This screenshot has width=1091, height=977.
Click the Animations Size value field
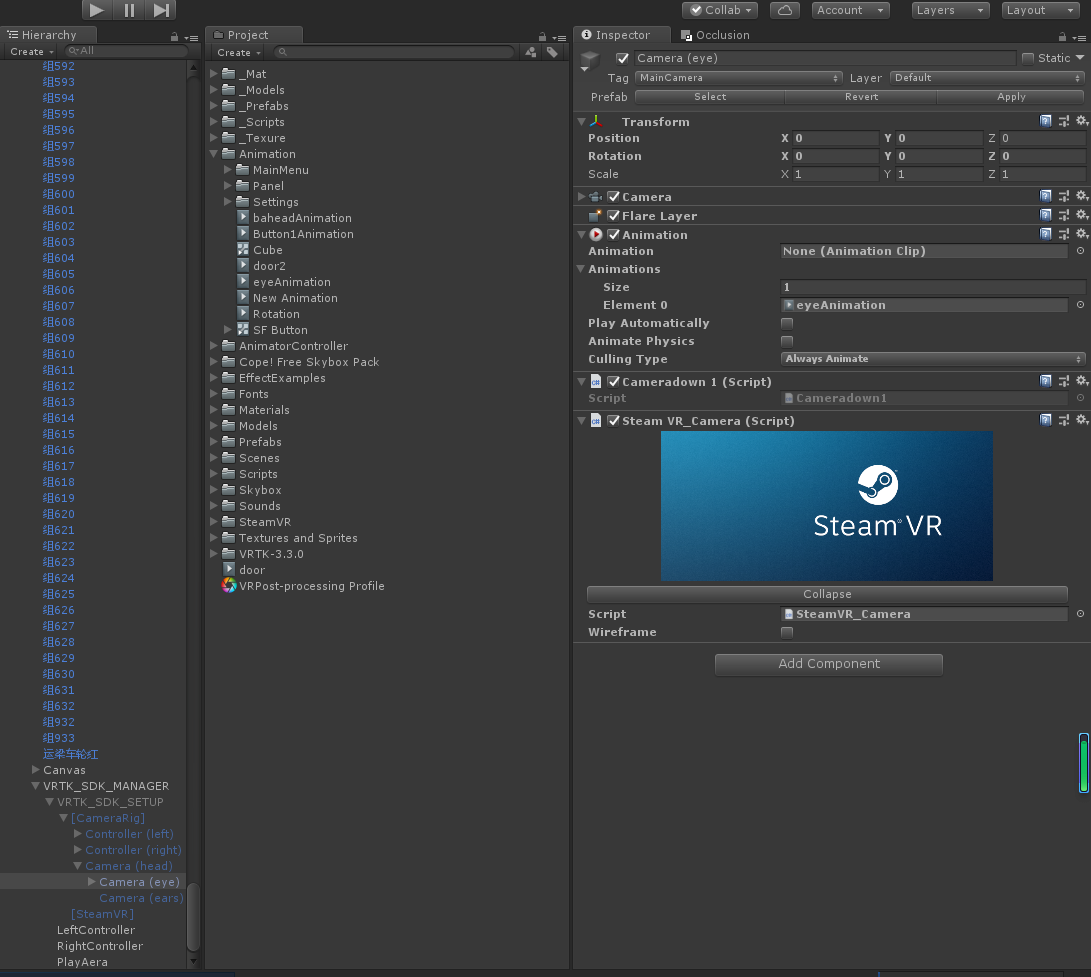coord(932,287)
